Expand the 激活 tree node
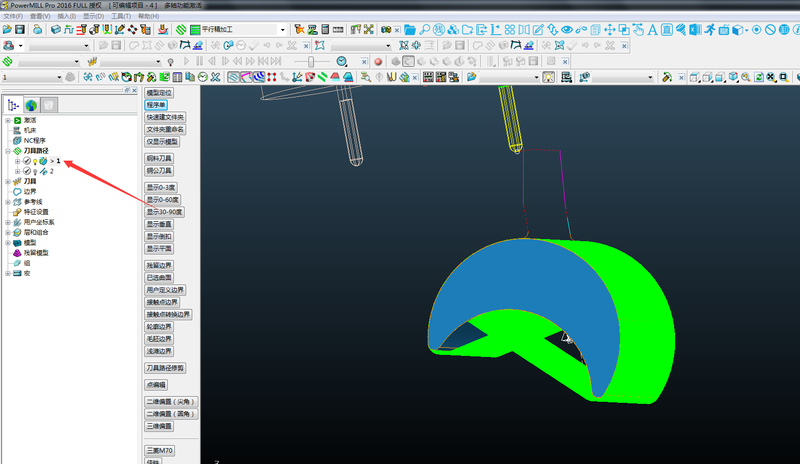Screen dimensions: 800x464 [8, 120]
